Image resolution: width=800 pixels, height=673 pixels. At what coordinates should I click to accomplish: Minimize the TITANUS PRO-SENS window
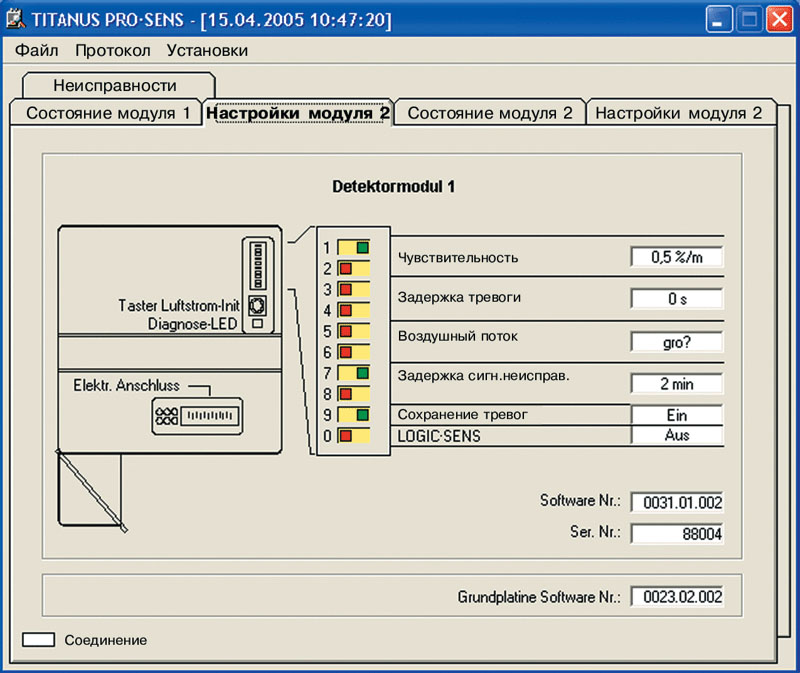point(718,20)
